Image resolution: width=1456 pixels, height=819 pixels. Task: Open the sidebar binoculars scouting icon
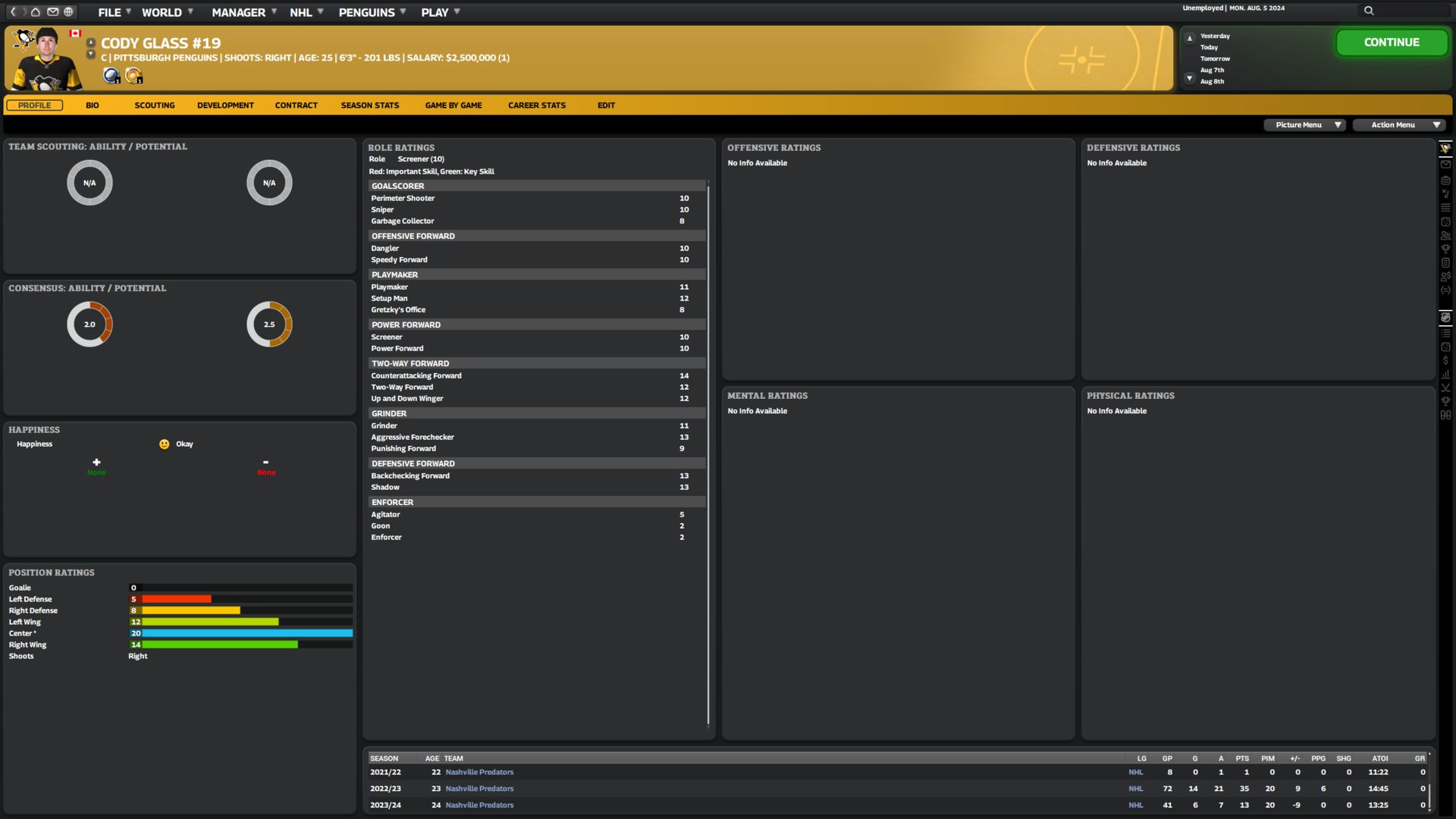point(1445,415)
